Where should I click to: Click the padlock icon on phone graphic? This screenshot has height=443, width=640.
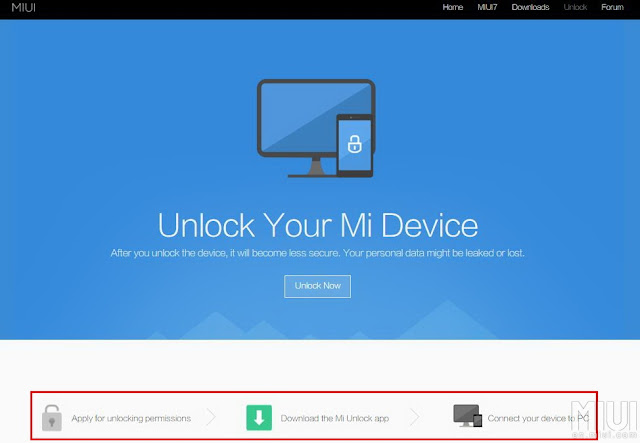(355, 144)
